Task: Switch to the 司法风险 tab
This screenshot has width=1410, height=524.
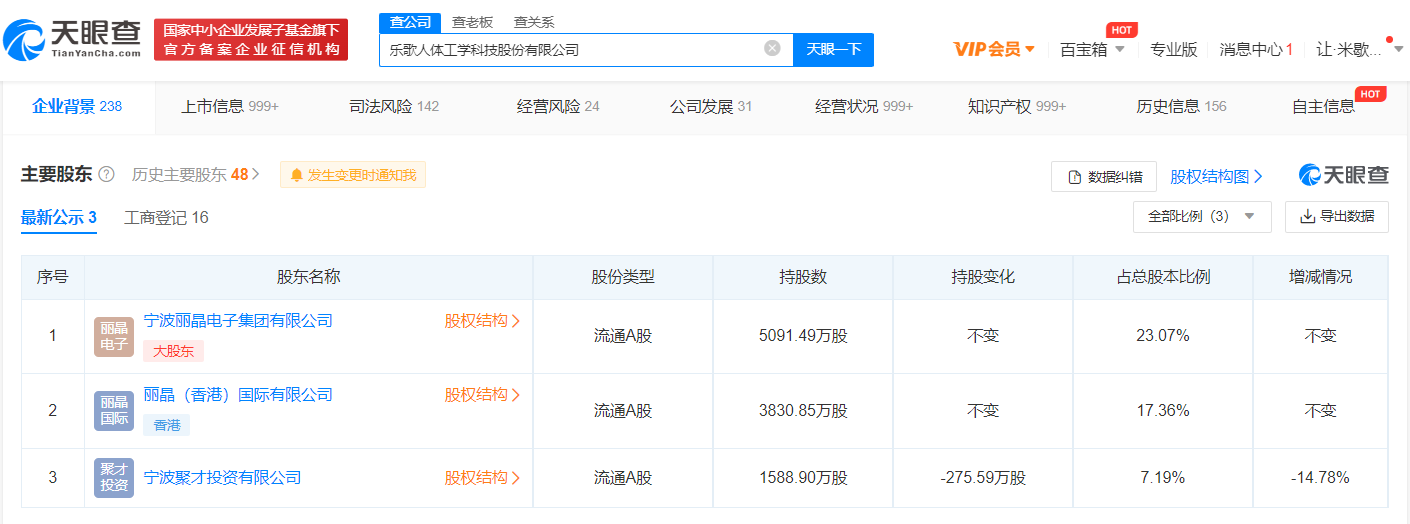Action: 394,107
